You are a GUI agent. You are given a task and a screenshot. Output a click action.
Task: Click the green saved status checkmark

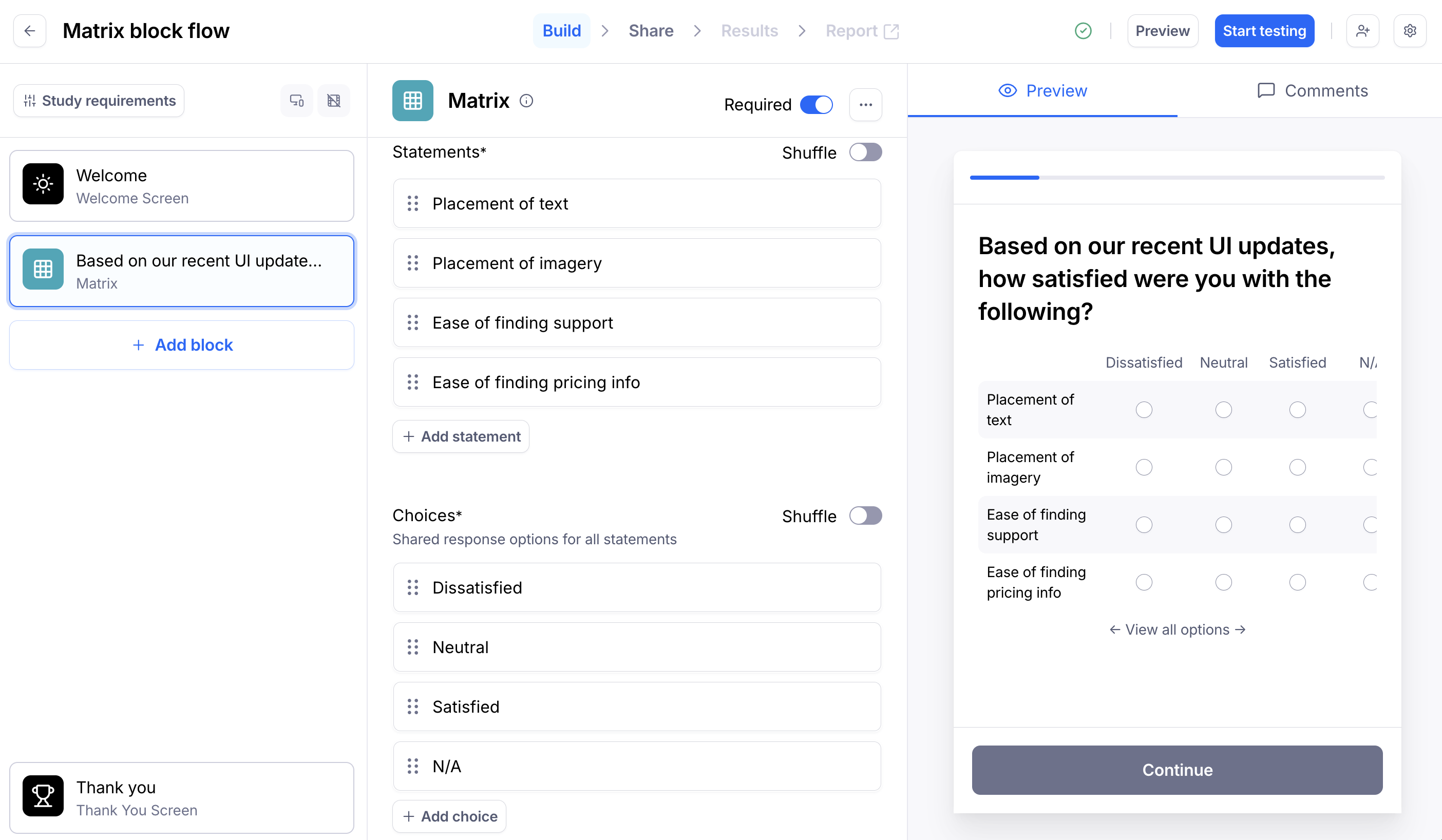point(1083,31)
